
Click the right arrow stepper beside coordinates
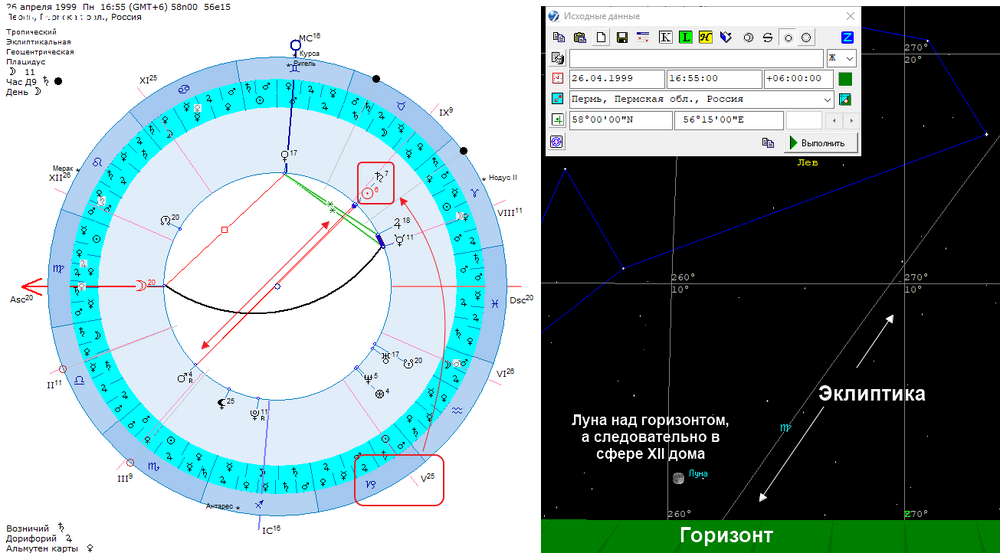[850, 120]
